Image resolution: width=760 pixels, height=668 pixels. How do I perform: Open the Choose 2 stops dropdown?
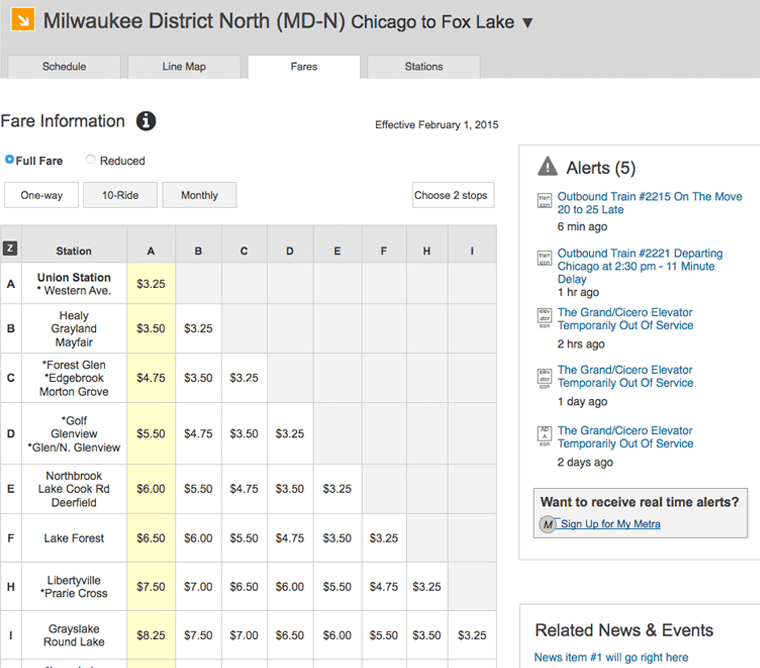[453, 195]
